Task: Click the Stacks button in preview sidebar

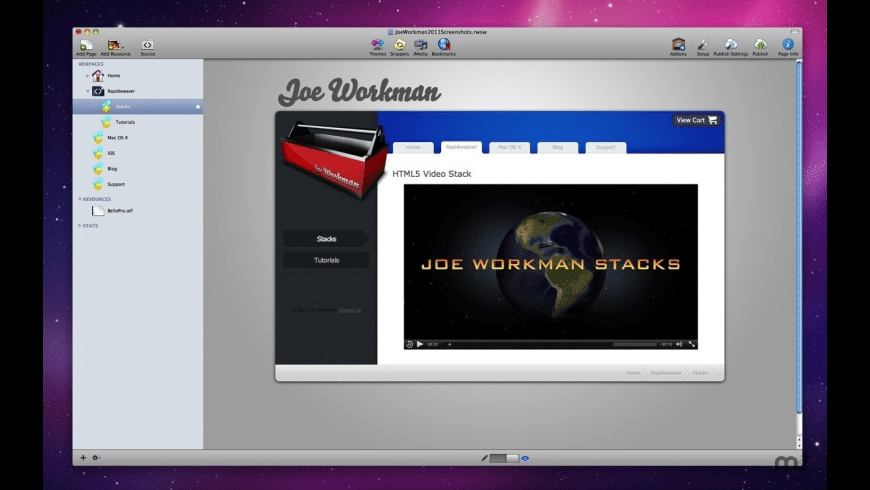Action: point(326,239)
